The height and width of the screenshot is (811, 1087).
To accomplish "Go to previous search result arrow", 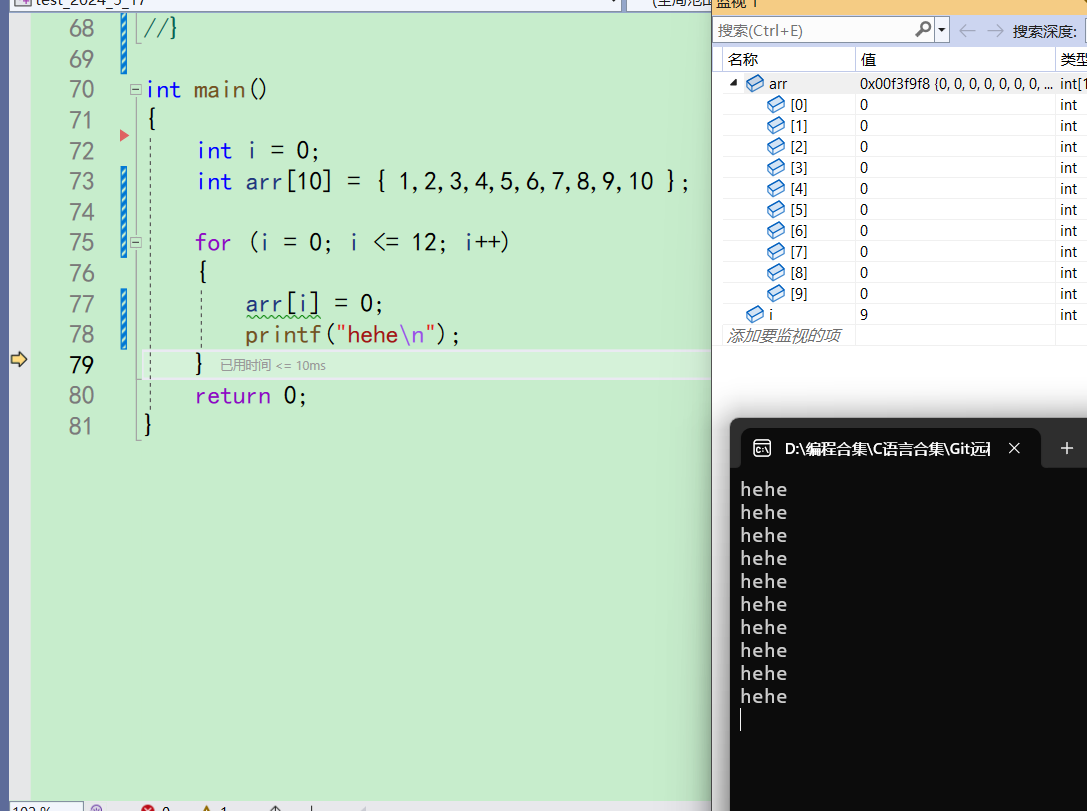I will click(967, 30).
